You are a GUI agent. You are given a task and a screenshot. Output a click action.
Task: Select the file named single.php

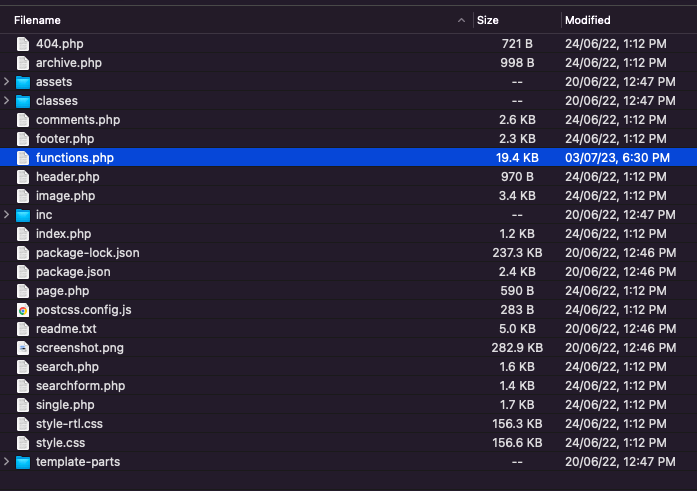[x=65, y=405]
